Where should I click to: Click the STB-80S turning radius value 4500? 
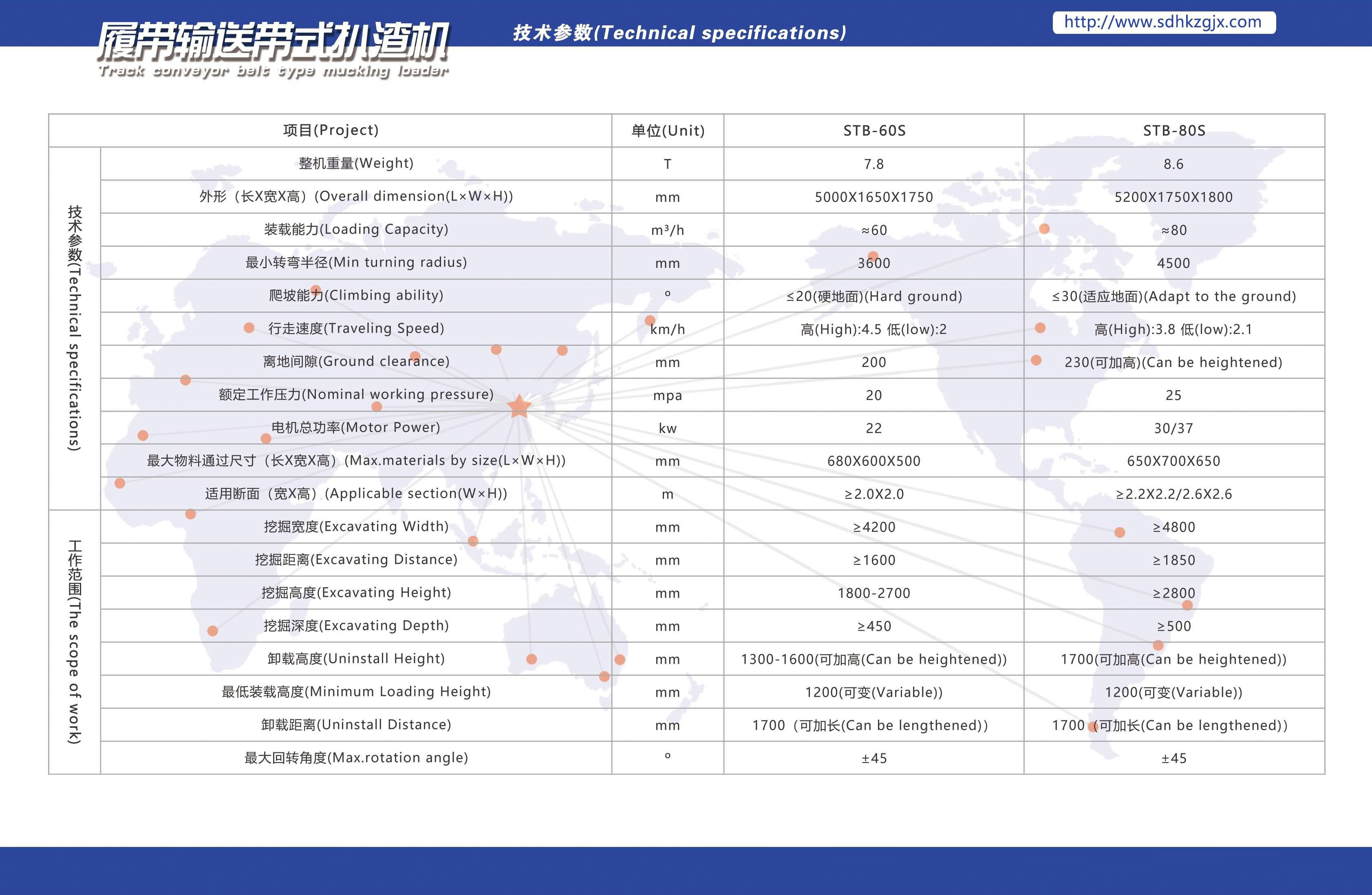(x=1173, y=263)
